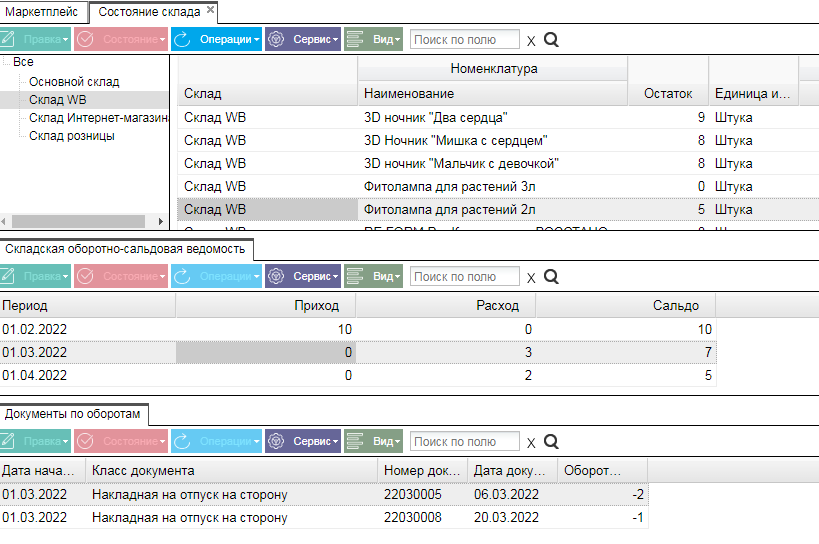Viewport: 819px width, 544px height.
Task: Click search magnifier in Документы по оборотам toolbar
Action: click(551, 442)
